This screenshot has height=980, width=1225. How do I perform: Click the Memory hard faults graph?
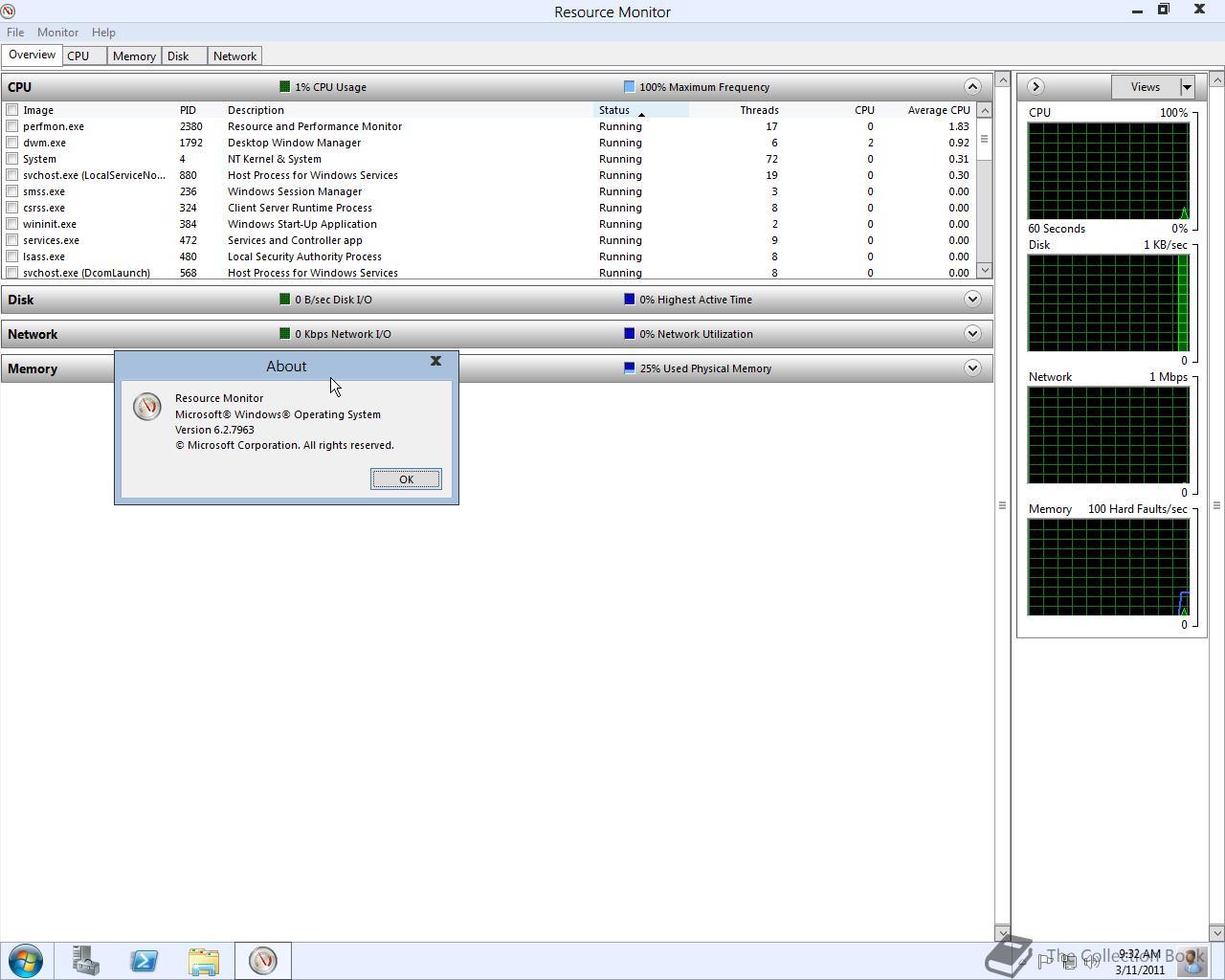pyautogui.click(x=1108, y=567)
